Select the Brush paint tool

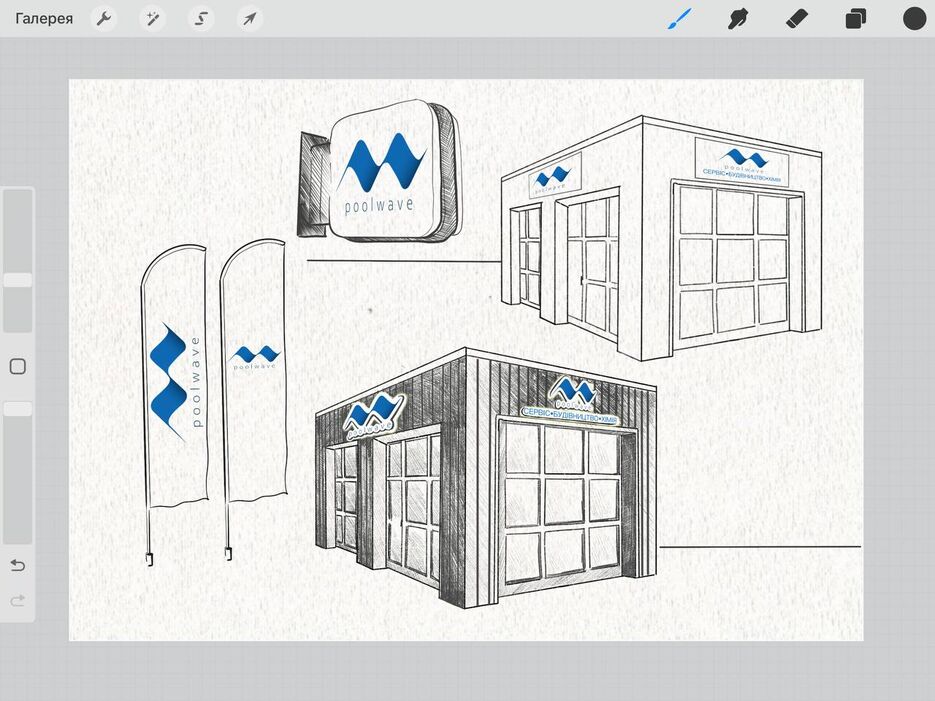pos(679,18)
